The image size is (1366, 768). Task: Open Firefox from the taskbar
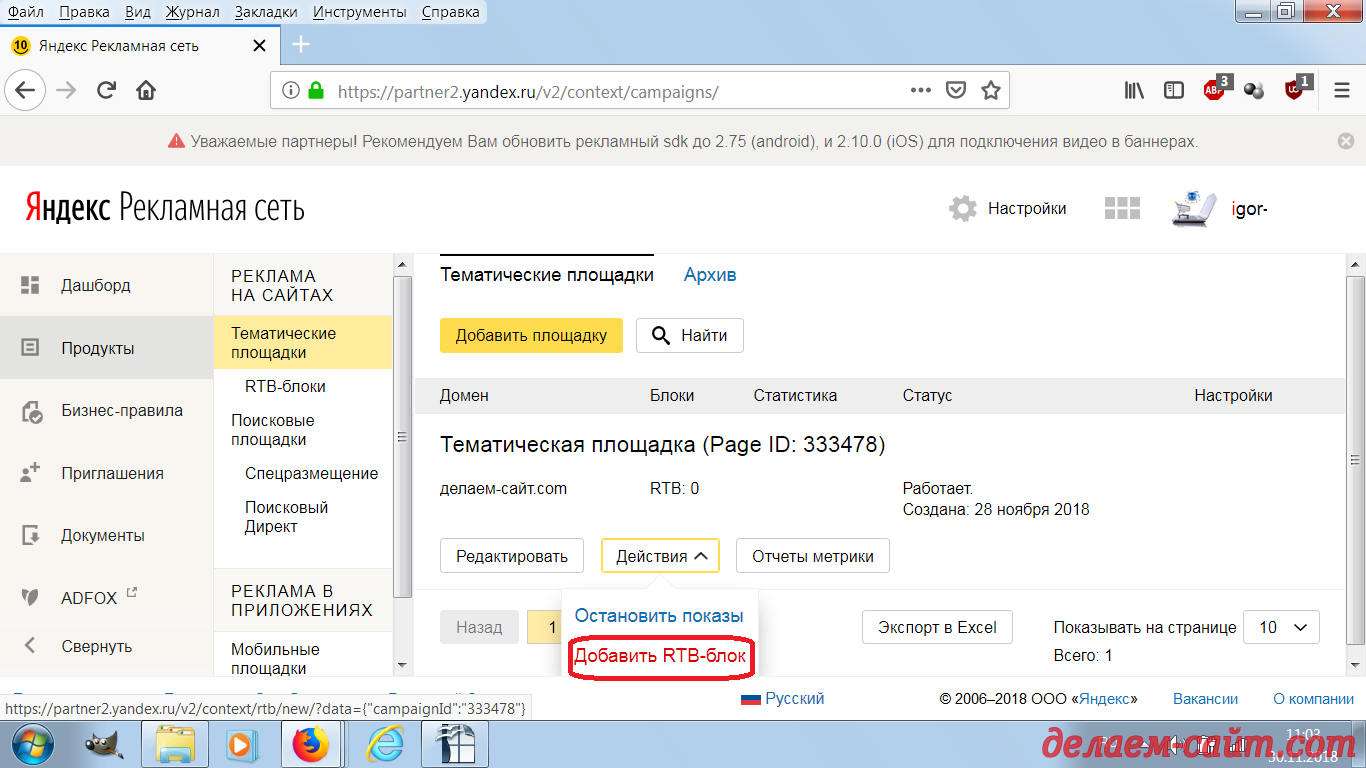tap(311, 745)
